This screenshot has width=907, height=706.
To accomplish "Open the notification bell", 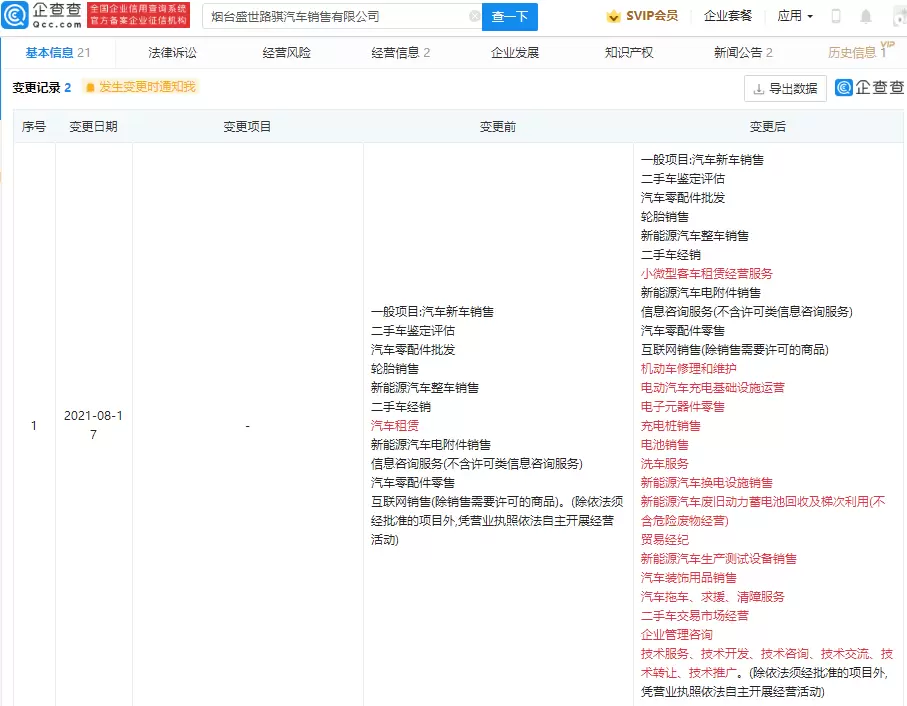I will (865, 16).
